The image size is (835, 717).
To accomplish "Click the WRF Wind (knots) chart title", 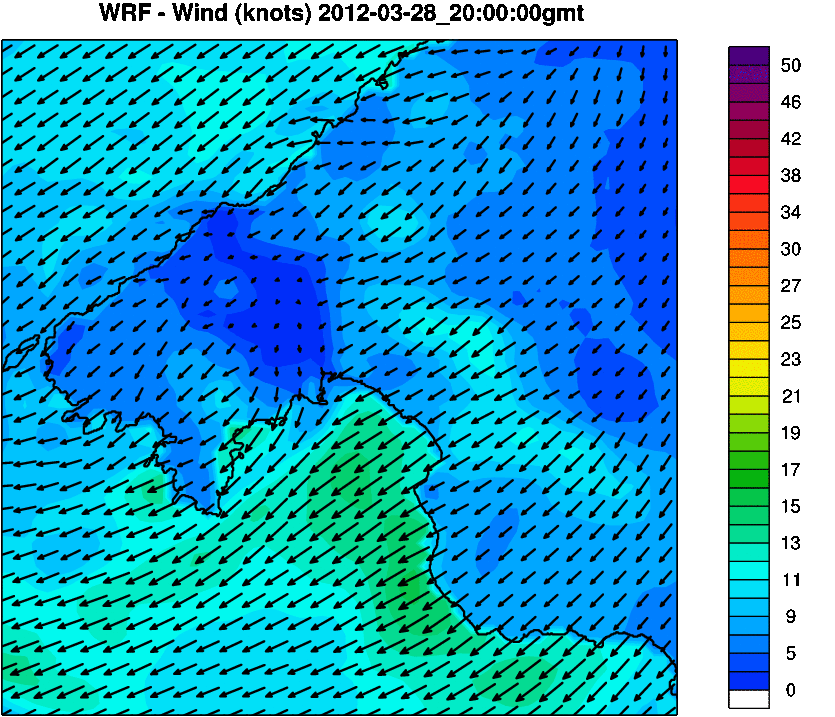I will (x=341, y=13).
